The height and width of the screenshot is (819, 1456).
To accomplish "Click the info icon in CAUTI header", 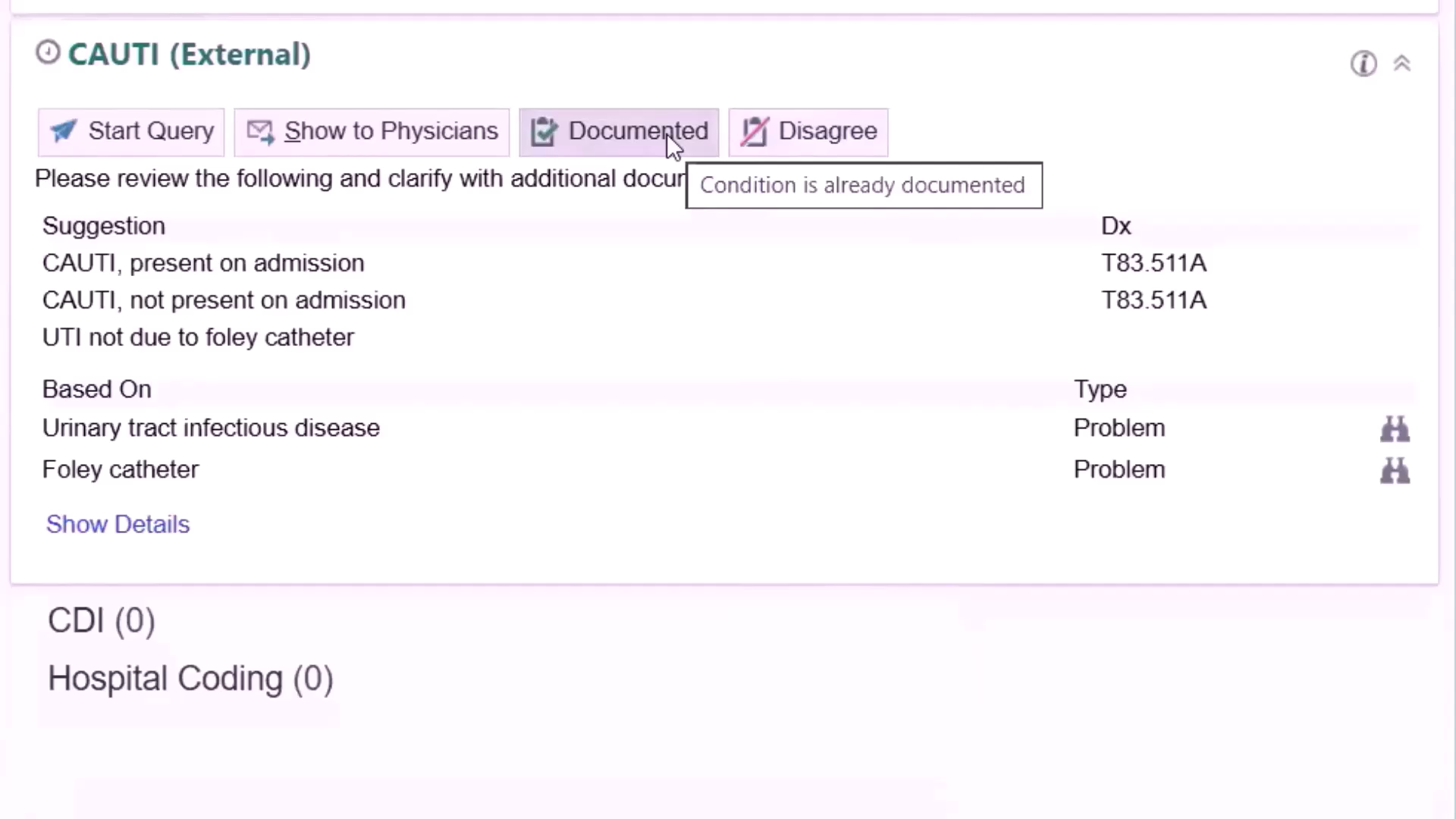I will (x=1363, y=64).
